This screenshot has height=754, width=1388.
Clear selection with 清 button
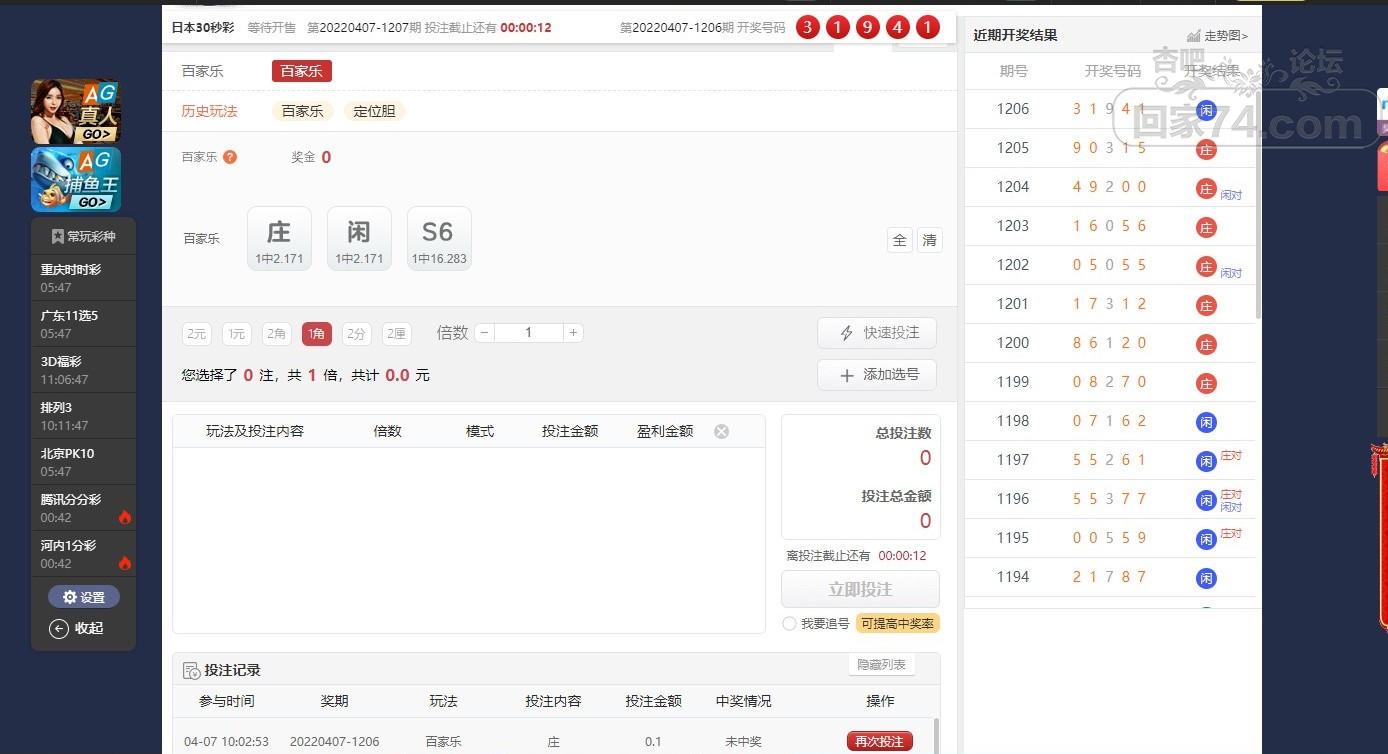pyautogui.click(x=930, y=240)
